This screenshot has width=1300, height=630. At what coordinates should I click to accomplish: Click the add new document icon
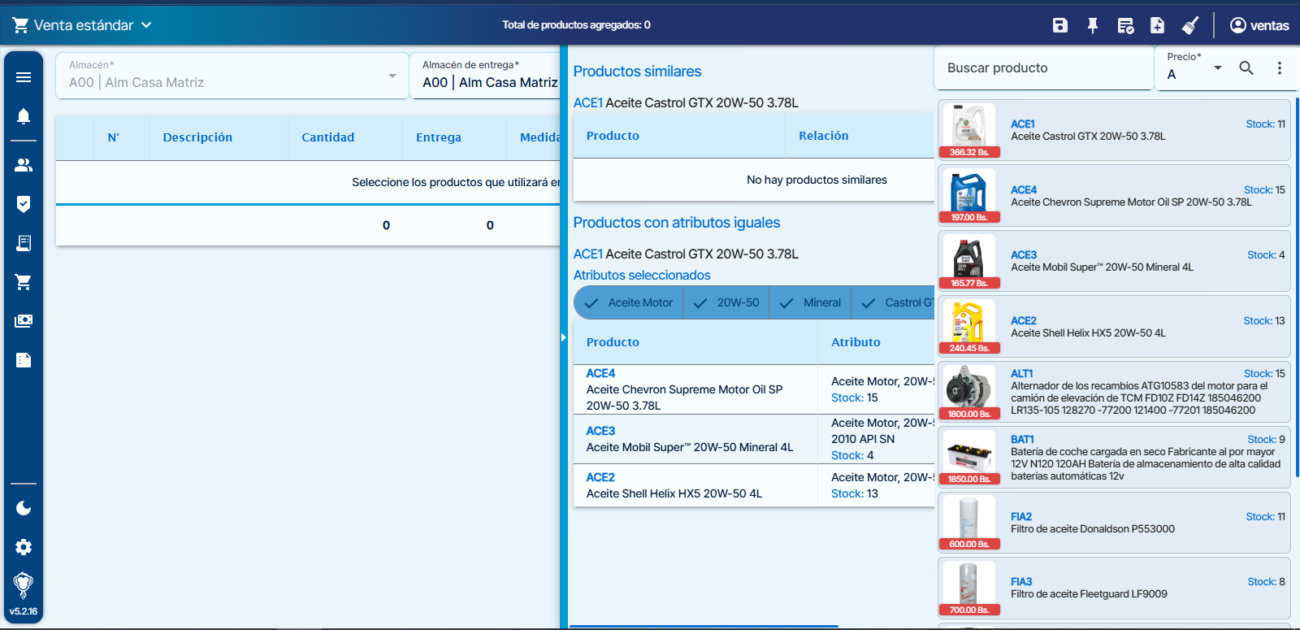(x=1157, y=25)
